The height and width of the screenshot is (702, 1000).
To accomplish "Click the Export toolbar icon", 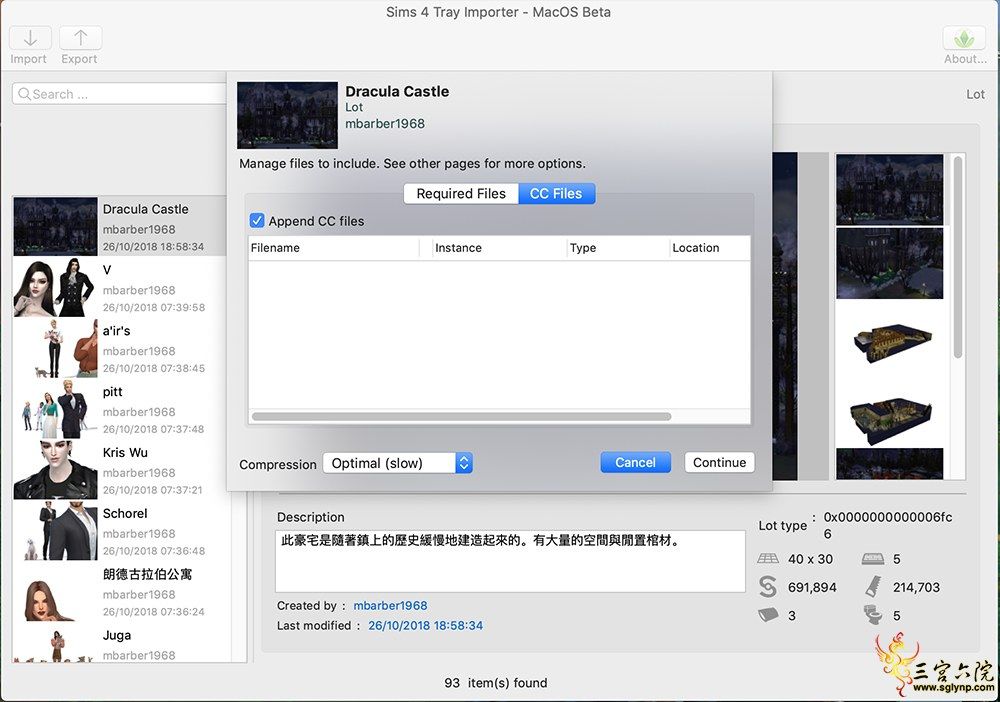I will 80,38.
